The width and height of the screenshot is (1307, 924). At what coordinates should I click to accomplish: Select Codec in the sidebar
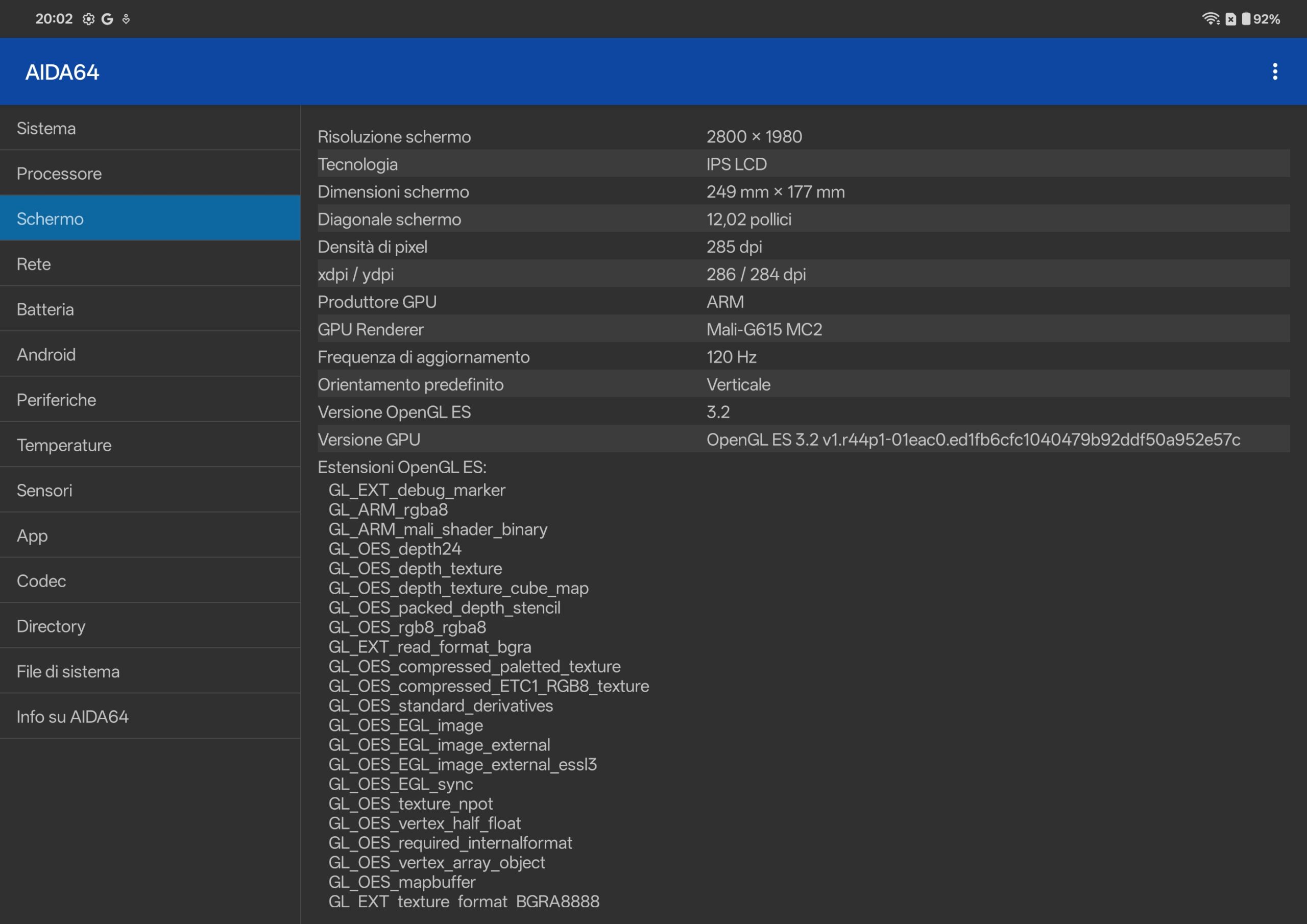[150, 581]
